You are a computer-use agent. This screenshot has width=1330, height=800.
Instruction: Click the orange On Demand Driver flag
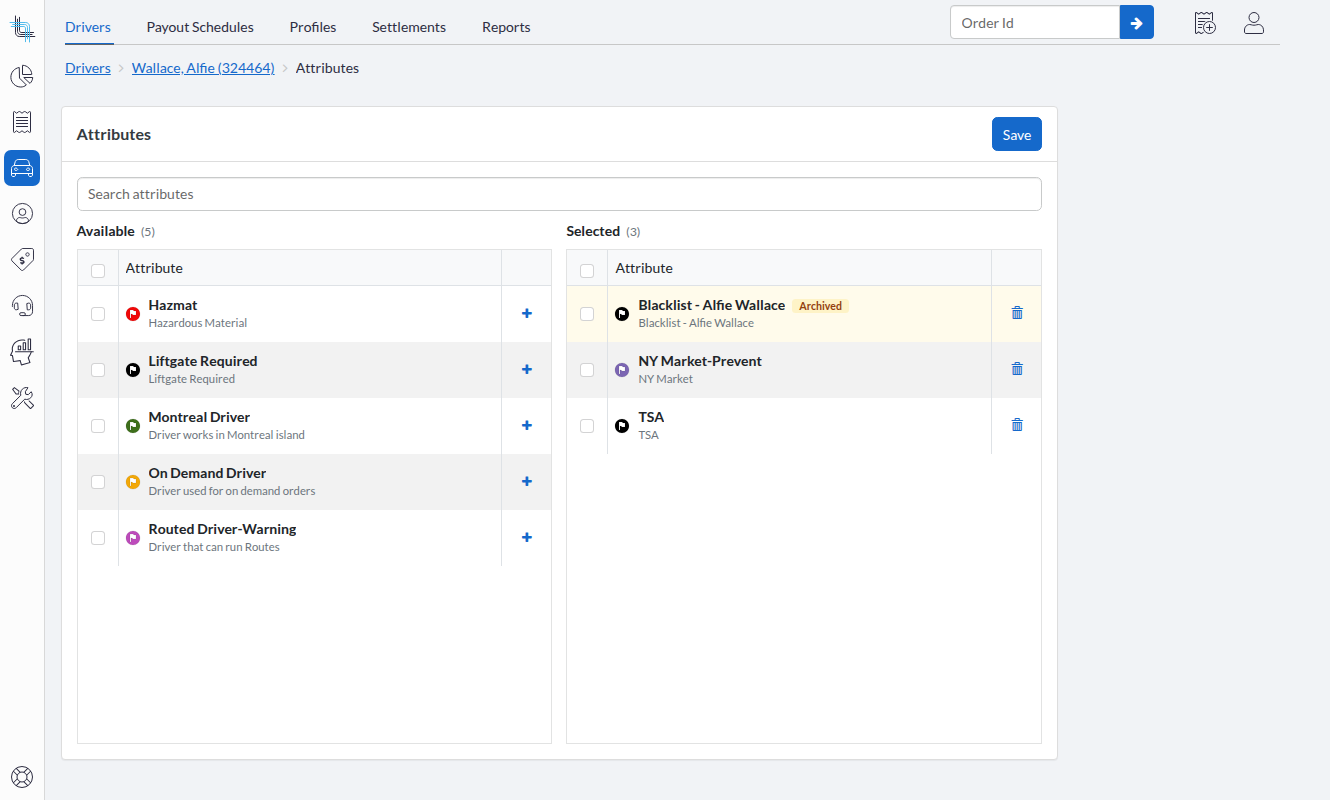[x=133, y=482]
